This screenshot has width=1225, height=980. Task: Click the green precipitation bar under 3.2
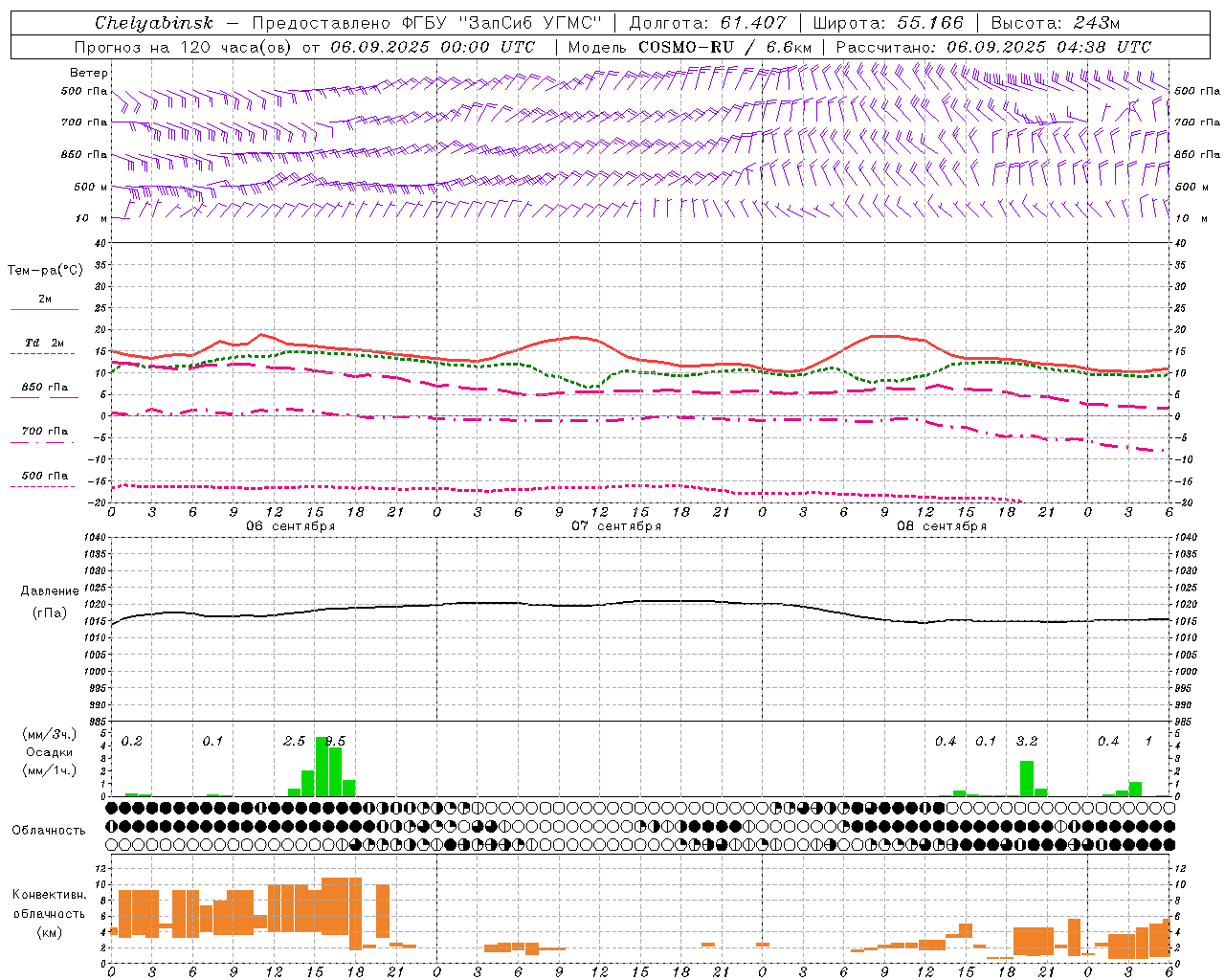pyautogui.click(x=1027, y=778)
